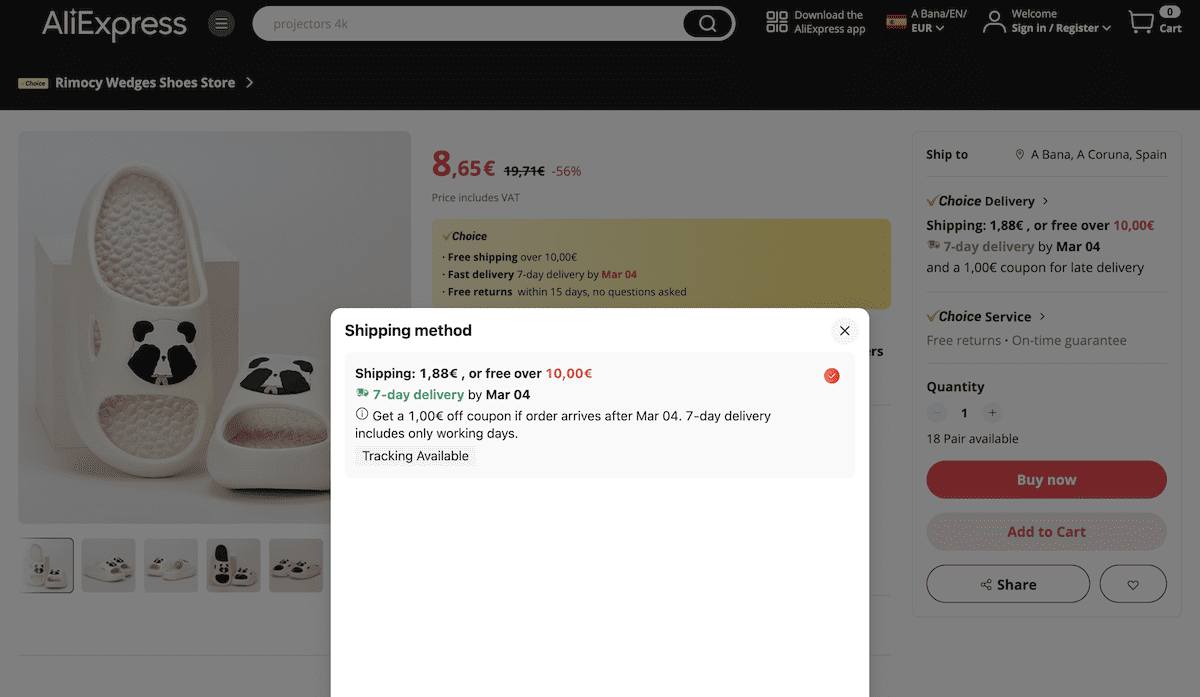Click the Spain flag icon in the header
This screenshot has height=697, width=1200.
coord(894,22)
